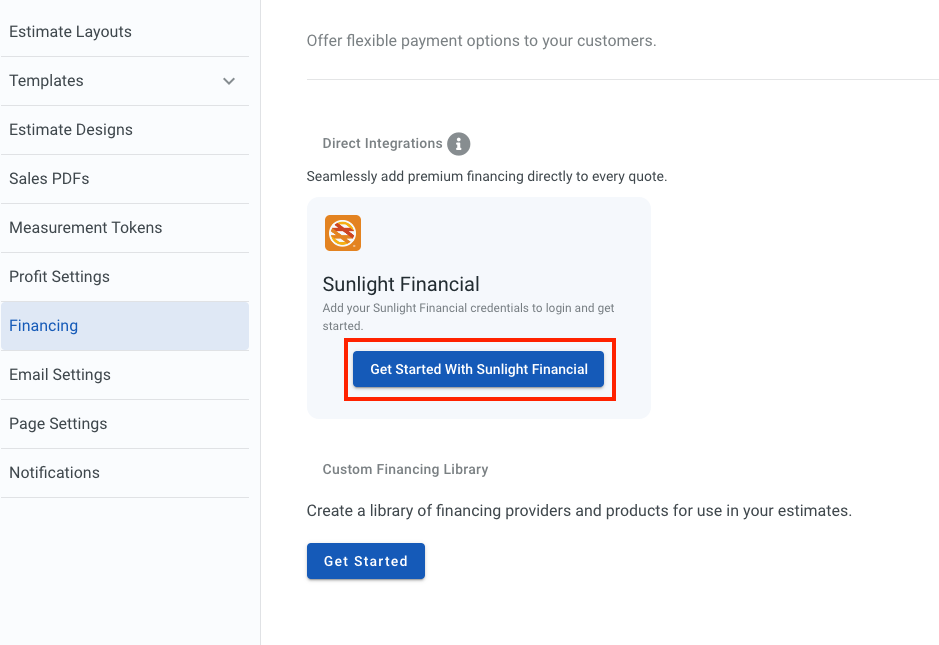Click the Direct Integrations info icon
The height and width of the screenshot is (645, 939).
(459, 143)
